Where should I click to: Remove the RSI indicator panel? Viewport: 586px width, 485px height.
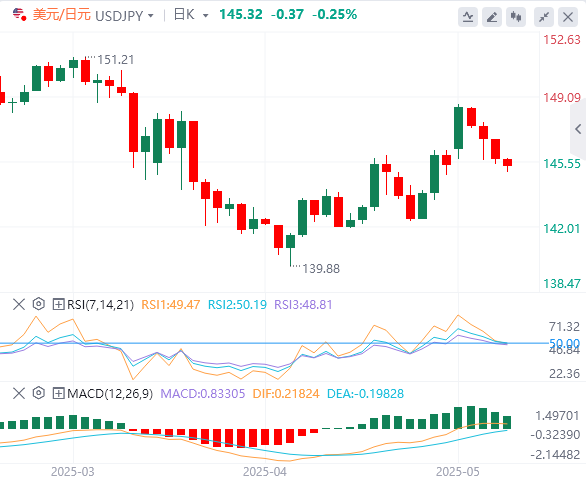pyautogui.click(x=19, y=304)
